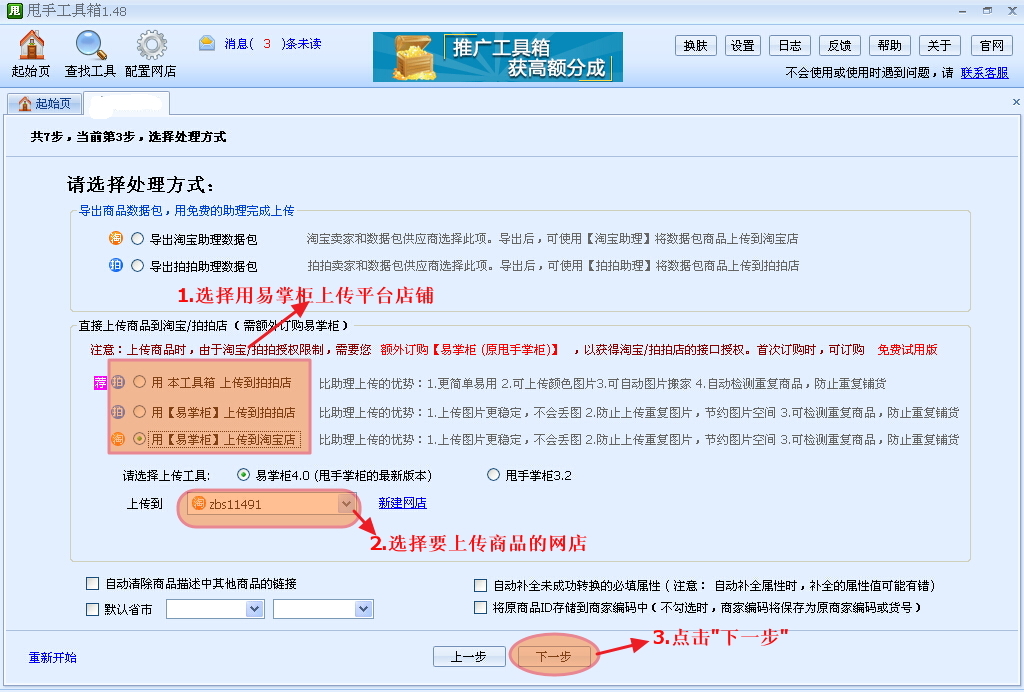Screen dimensions: 1024x692
Task: Click the 新建网店 link
Action: 402,503
